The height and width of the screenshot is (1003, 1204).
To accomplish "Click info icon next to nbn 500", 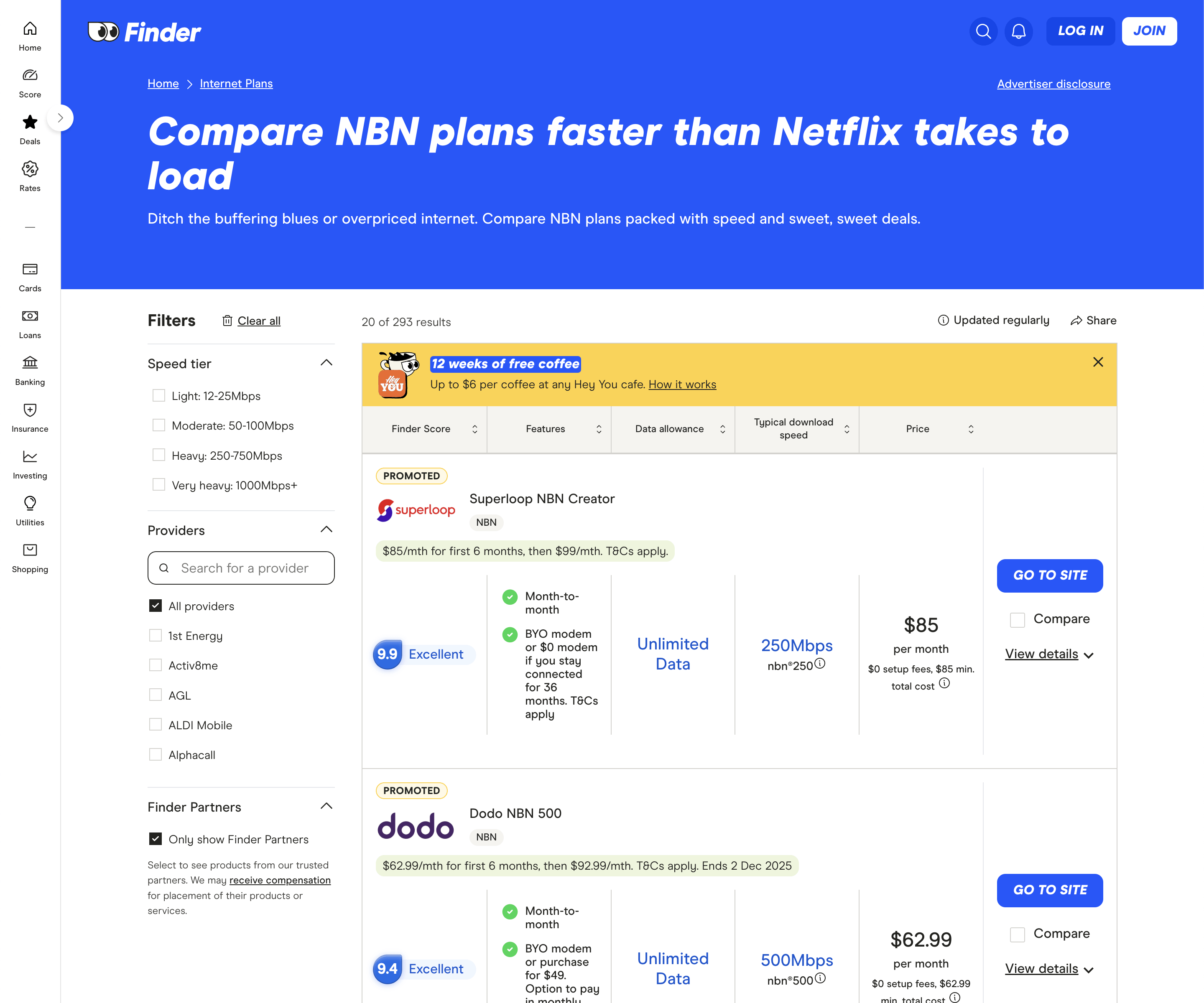I will coord(821,978).
